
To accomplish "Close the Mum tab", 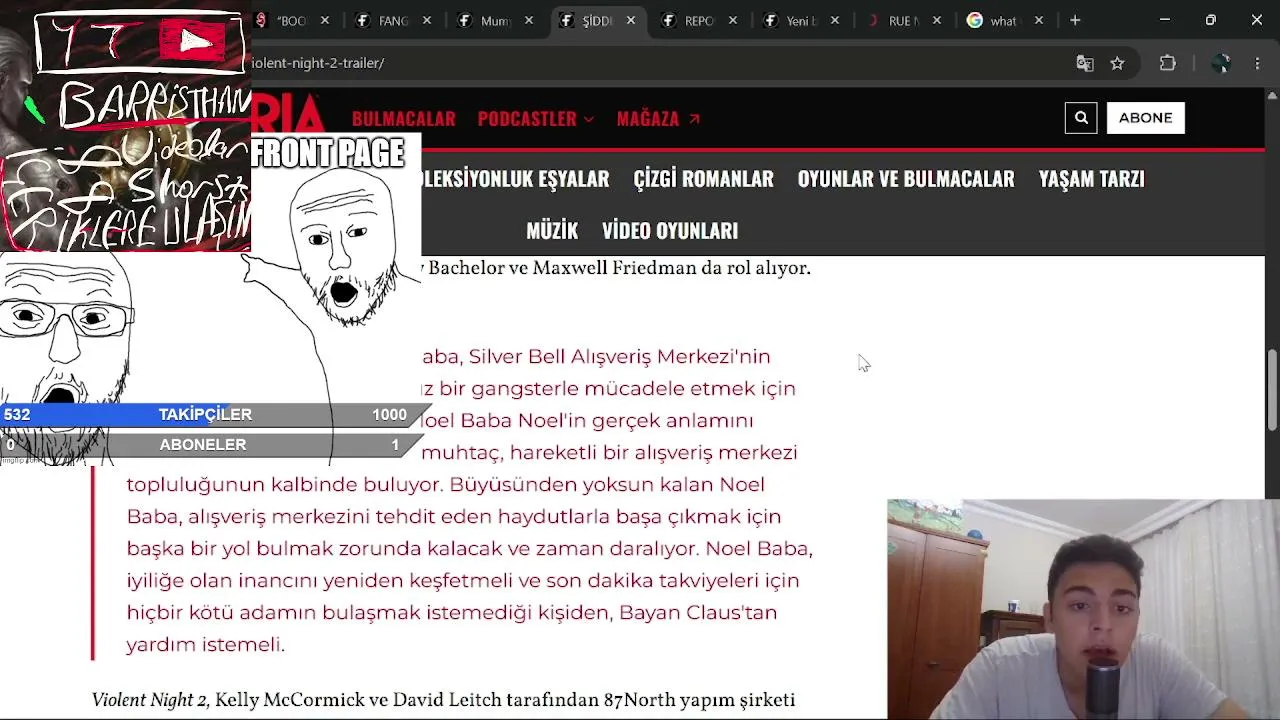I will pyautogui.click(x=529, y=20).
